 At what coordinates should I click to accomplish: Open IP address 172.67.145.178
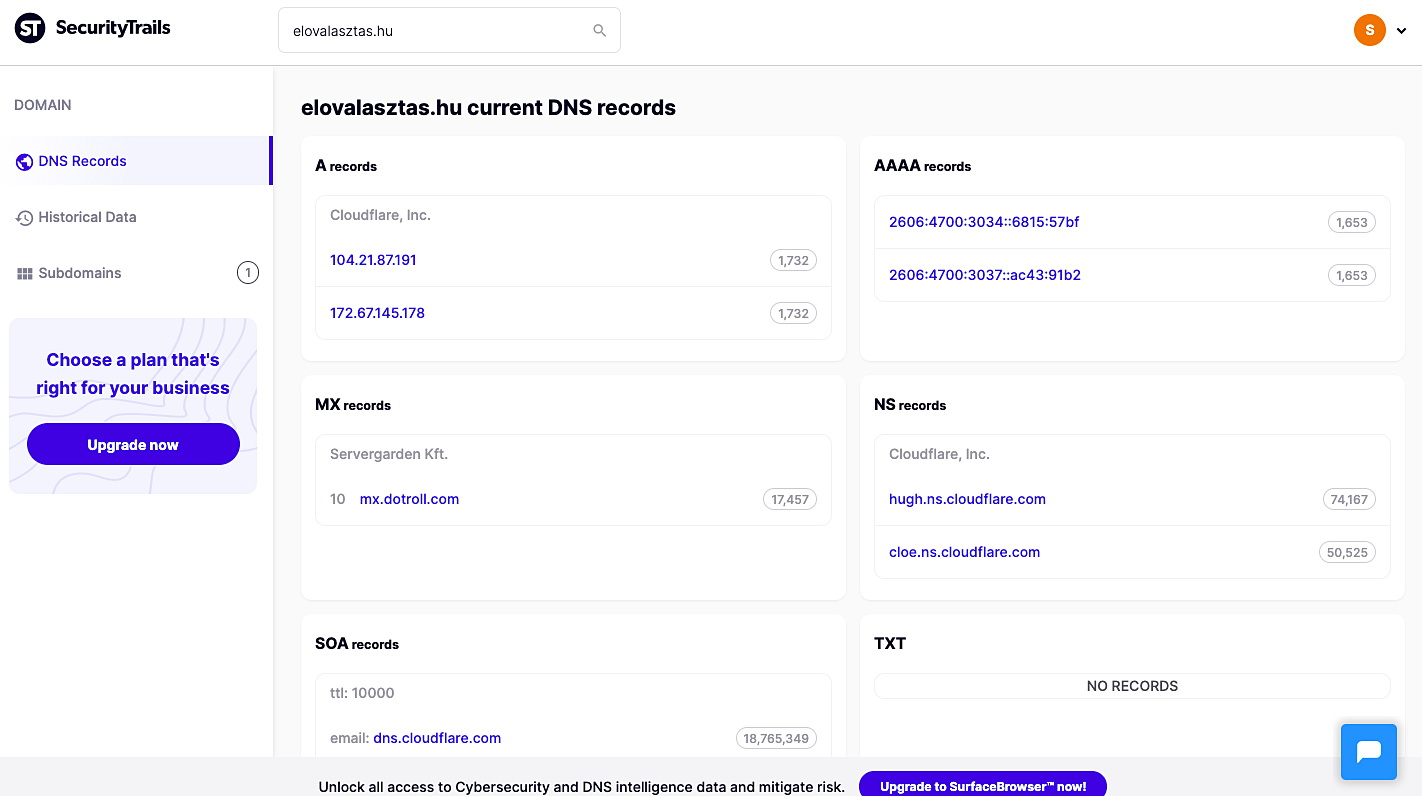(377, 313)
